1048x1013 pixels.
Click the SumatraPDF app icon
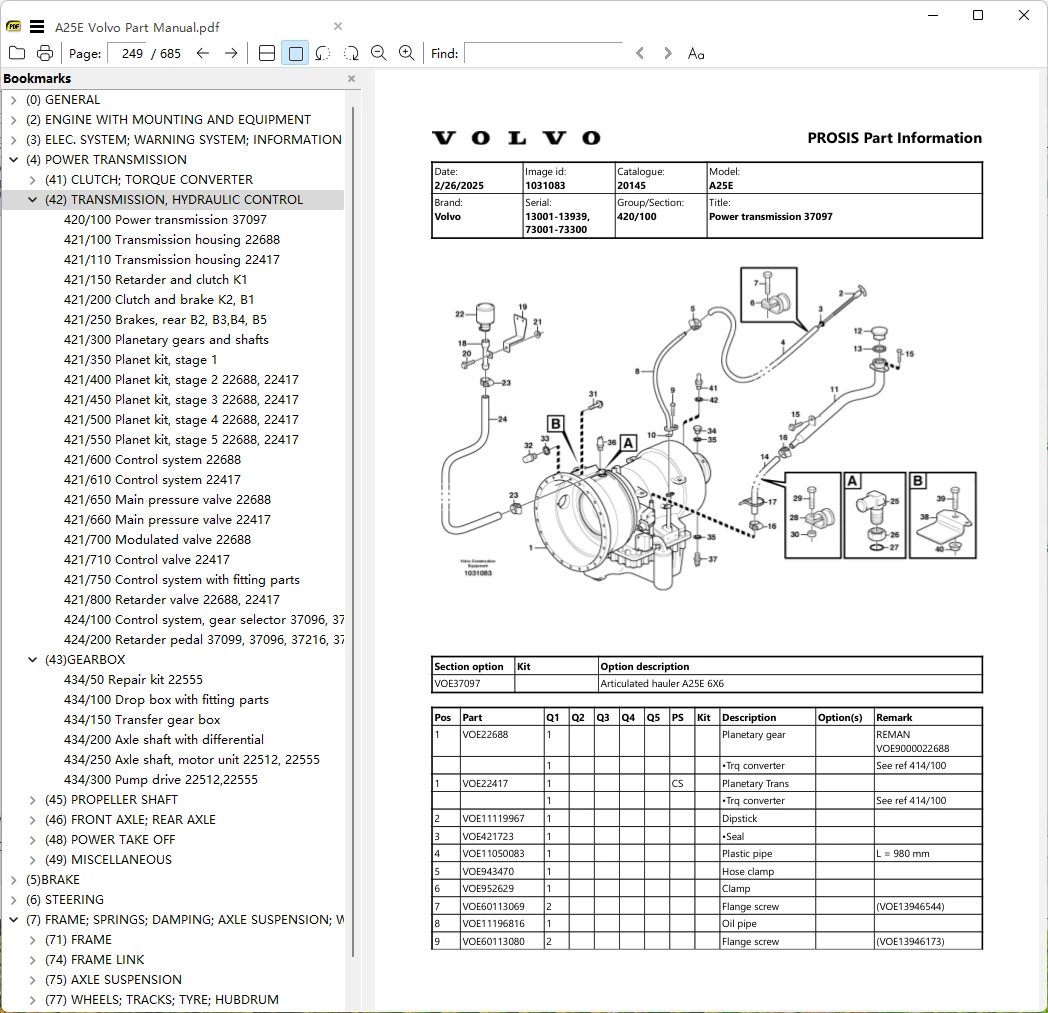tap(13, 27)
